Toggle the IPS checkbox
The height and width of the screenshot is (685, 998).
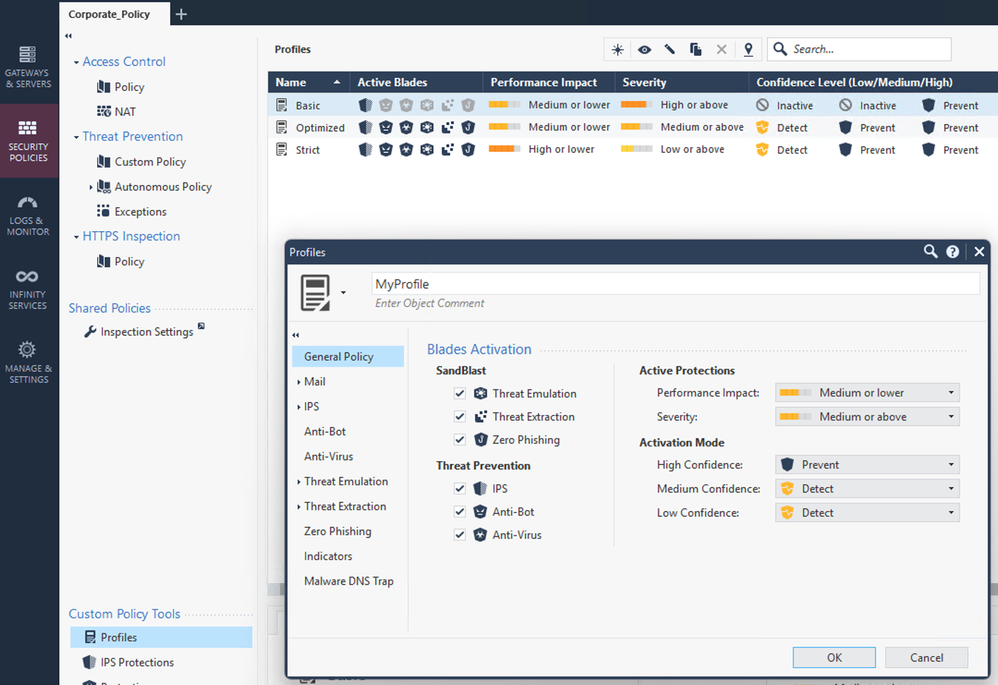click(x=460, y=488)
